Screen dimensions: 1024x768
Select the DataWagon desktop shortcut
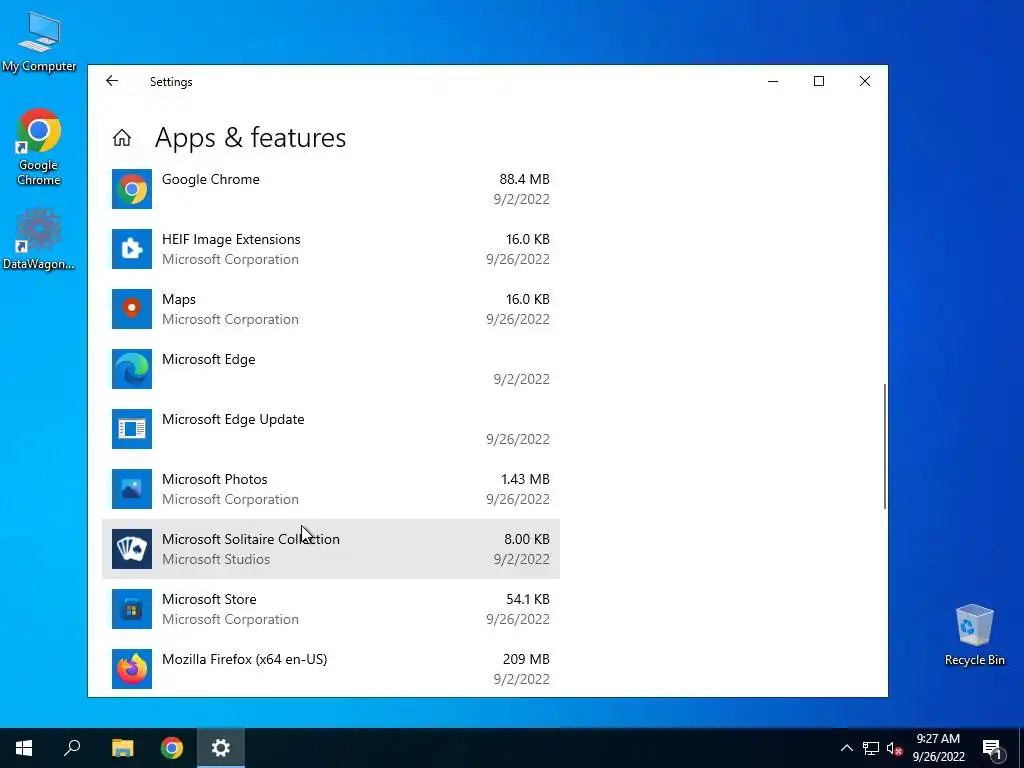point(39,239)
